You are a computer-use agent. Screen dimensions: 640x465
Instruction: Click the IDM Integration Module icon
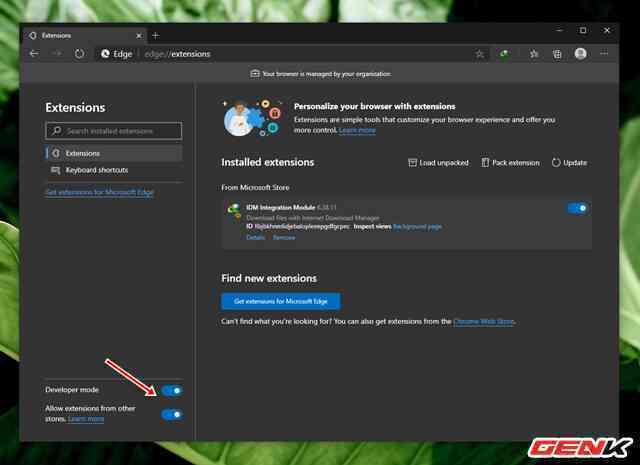coord(234,211)
